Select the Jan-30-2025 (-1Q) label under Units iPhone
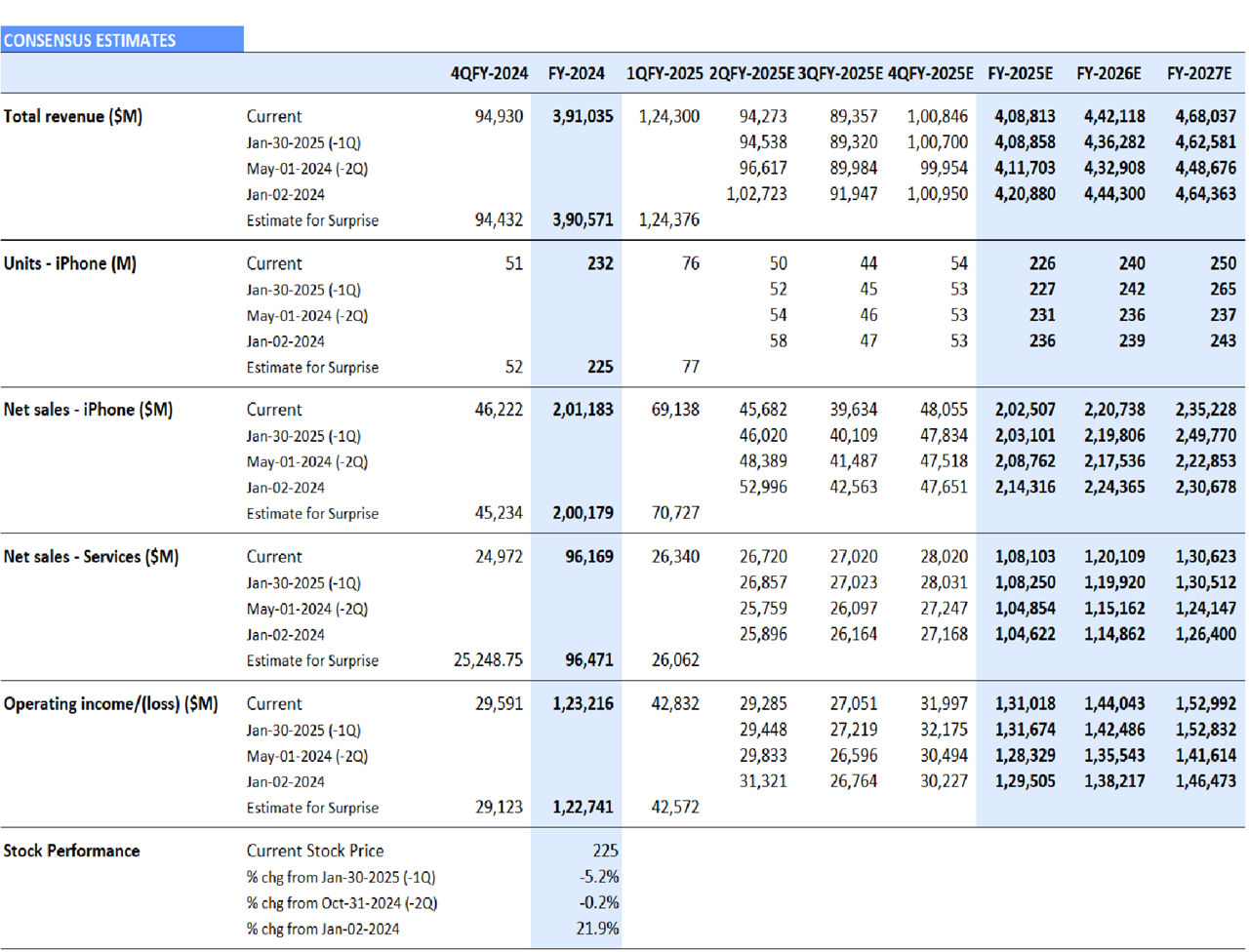This screenshot has width=1249, height=952. coord(302,289)
